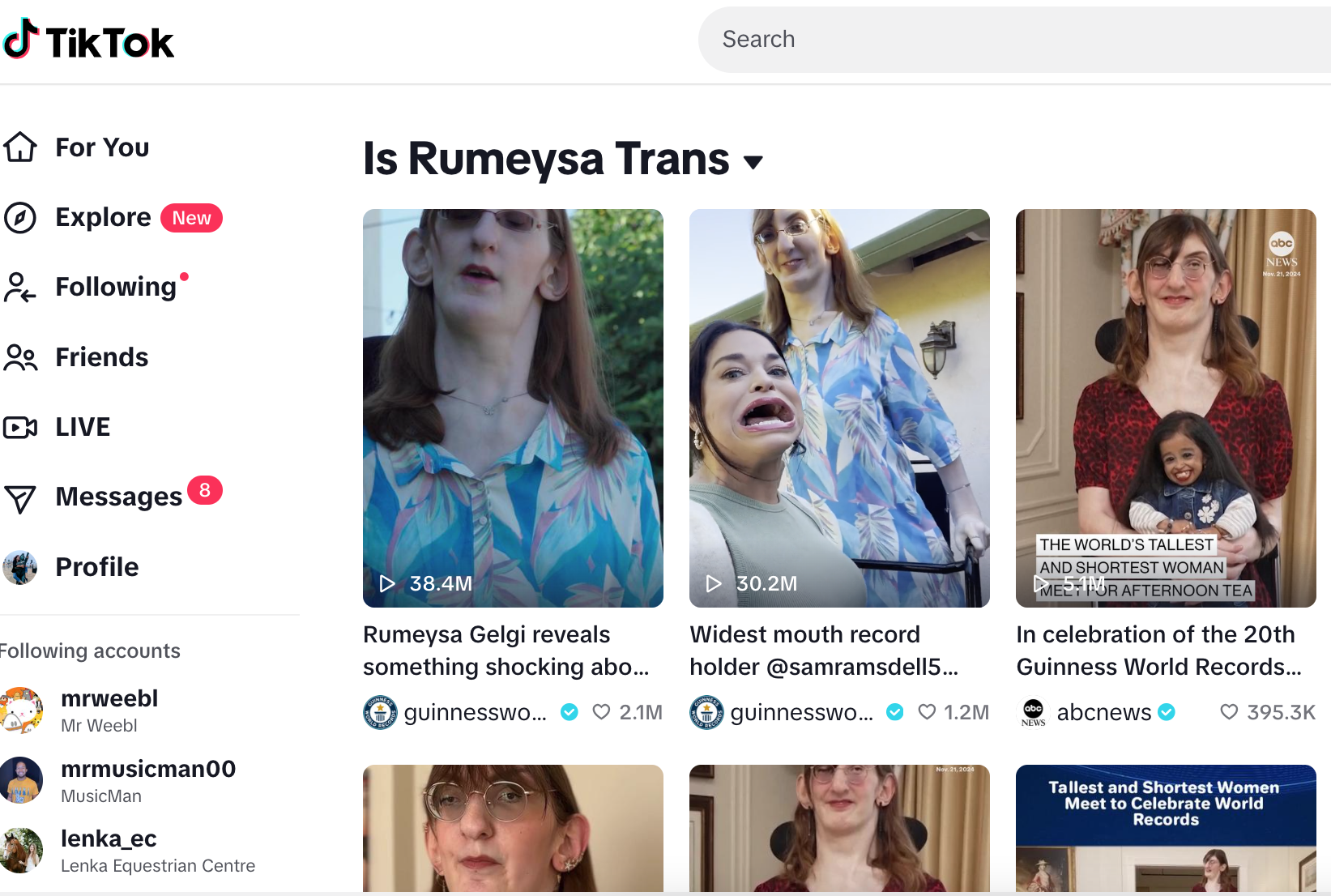Click the Explore compass icon
Viewport: 1331px width, 896px height.
click(20, 218)
